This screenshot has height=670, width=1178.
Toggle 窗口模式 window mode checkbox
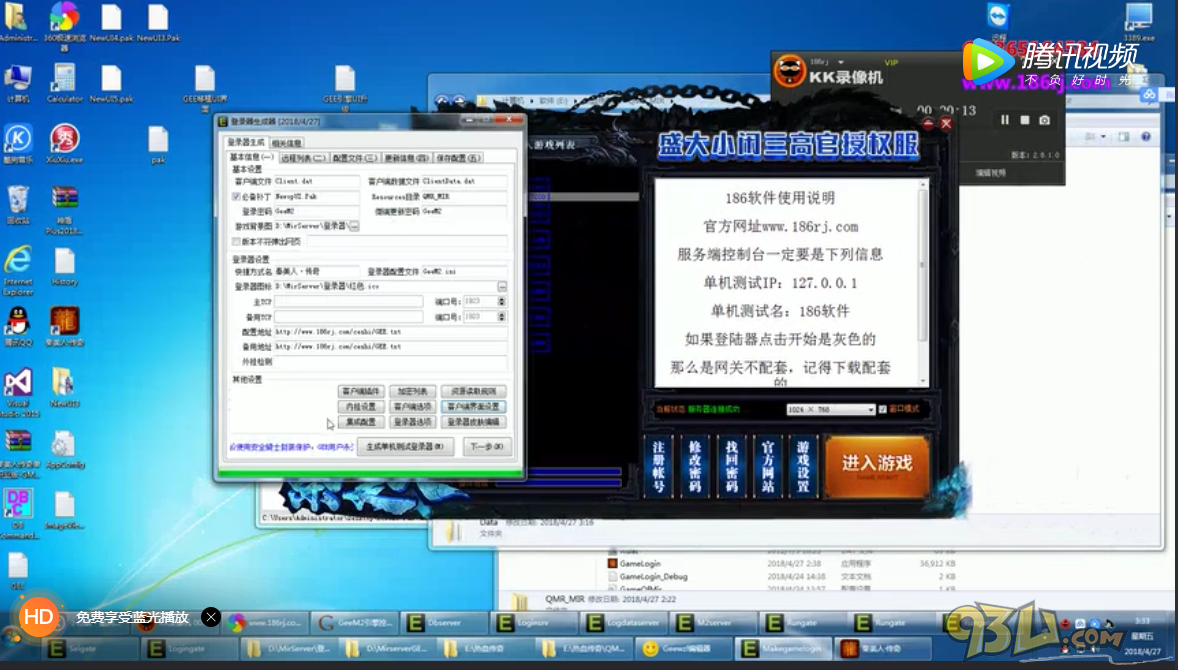click(x=882, y=409)
